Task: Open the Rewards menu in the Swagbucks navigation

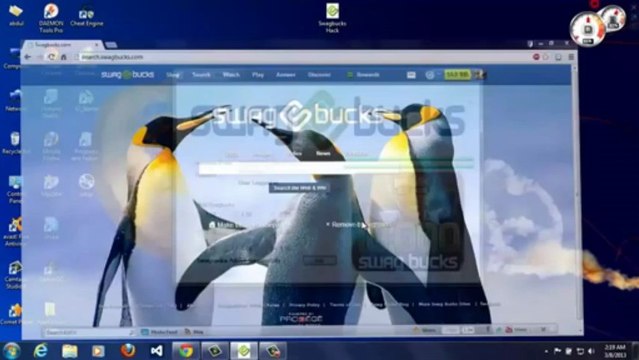Action: 364,75
